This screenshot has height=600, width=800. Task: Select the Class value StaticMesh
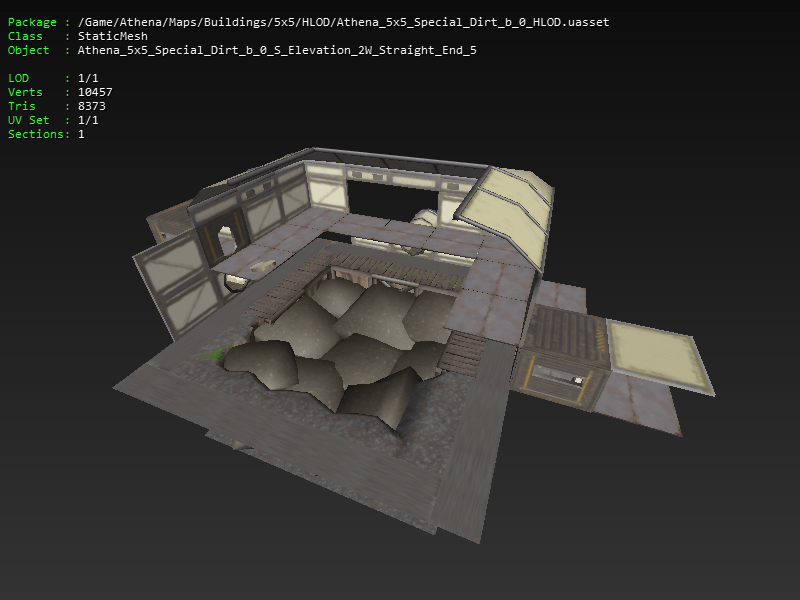[113, 36]
